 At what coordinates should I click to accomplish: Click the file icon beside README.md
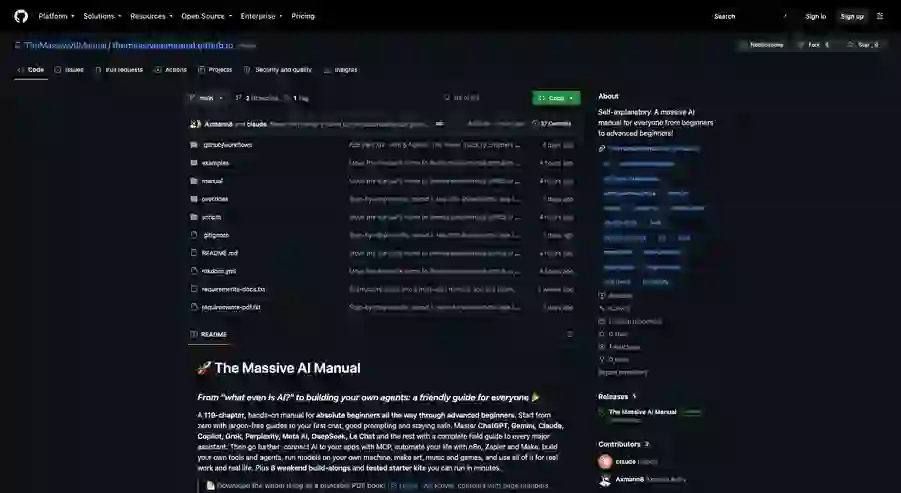194,252
